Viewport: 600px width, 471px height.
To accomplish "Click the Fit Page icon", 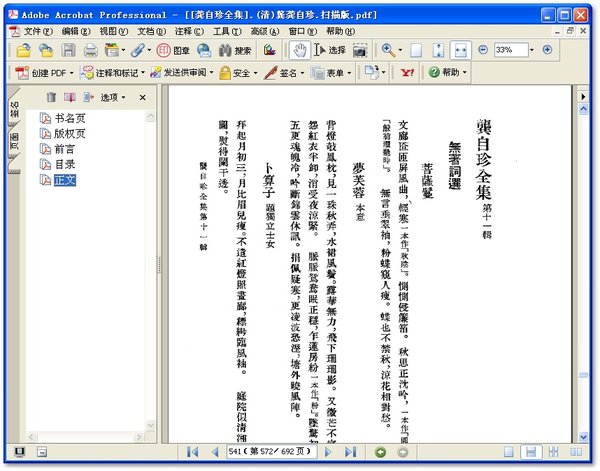I will pyautogui.click(x=439, y=50).
